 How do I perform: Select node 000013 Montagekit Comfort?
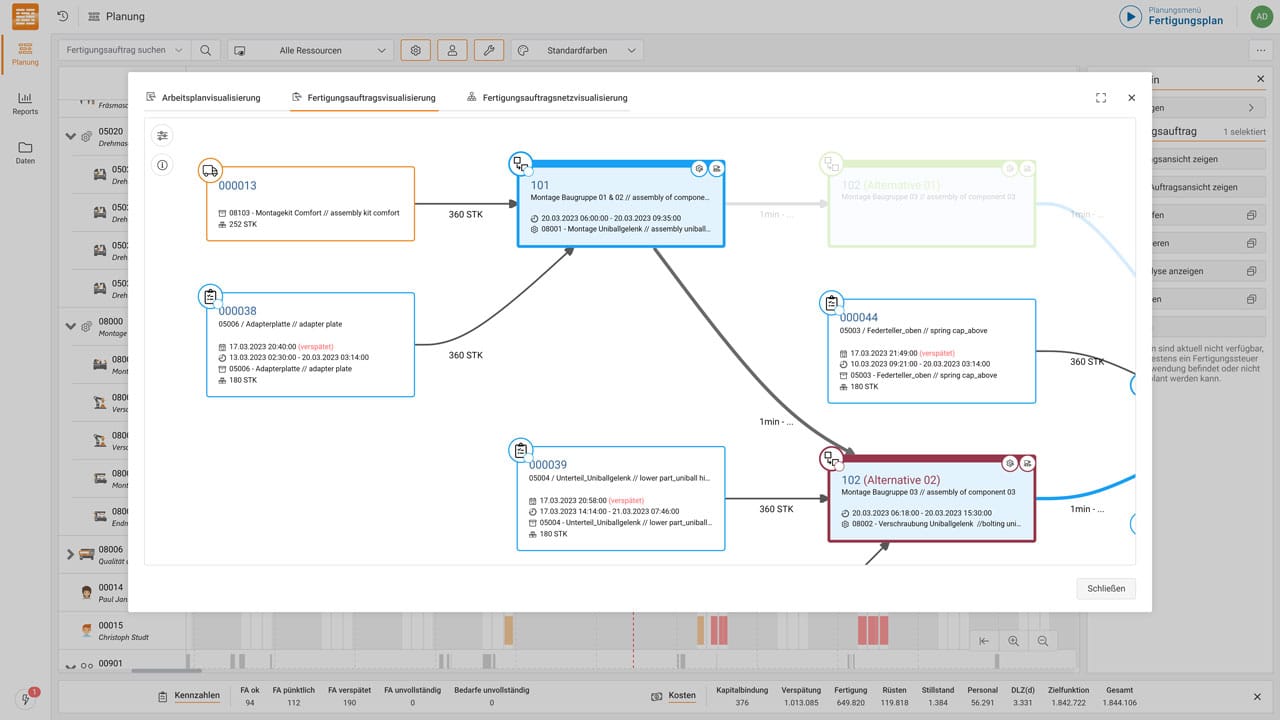click(x=311, y=204)
